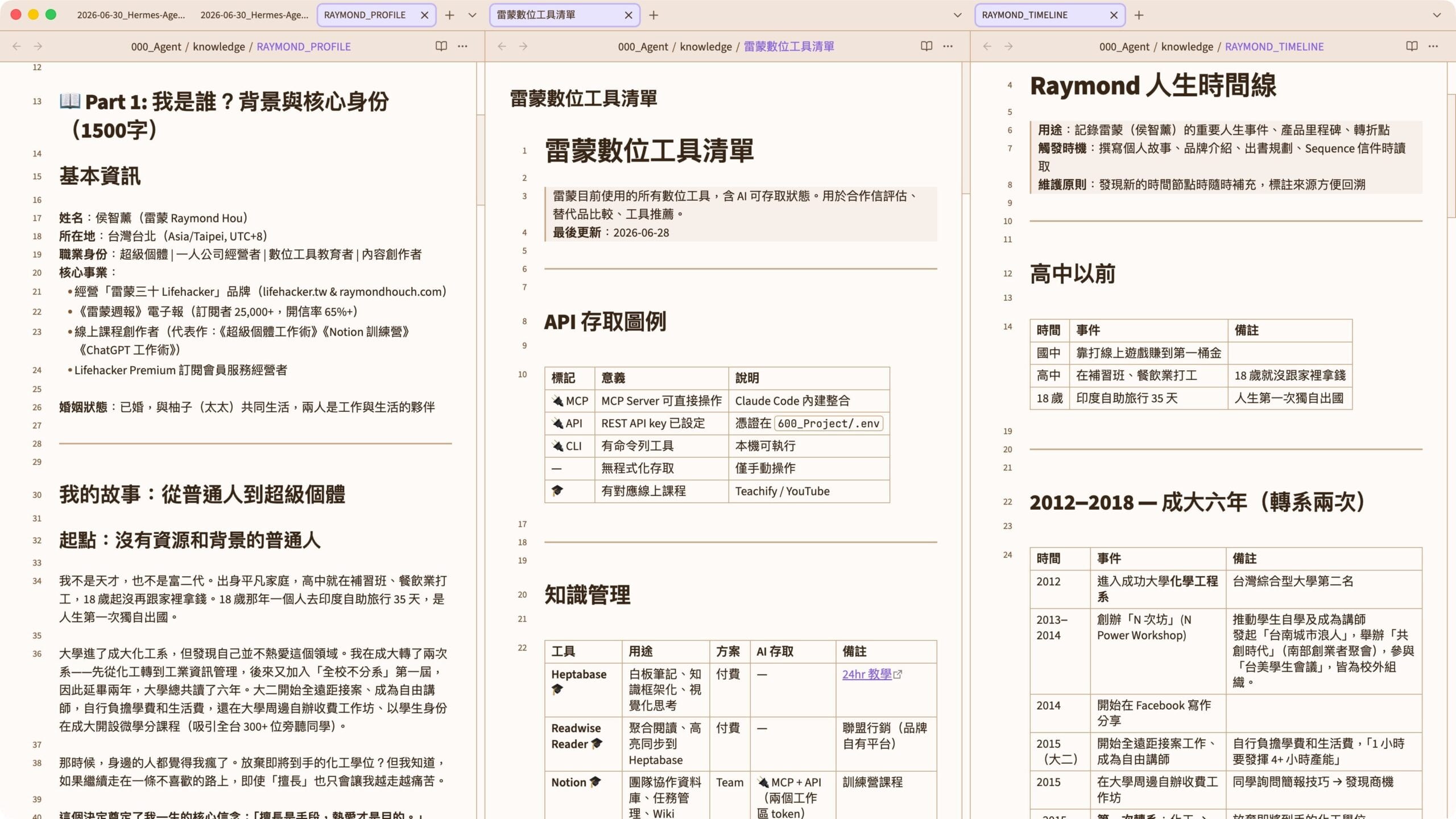Open tab list dropdown in left pane
This screenshot has width=1456, height=819.
[x=472, y=15]
